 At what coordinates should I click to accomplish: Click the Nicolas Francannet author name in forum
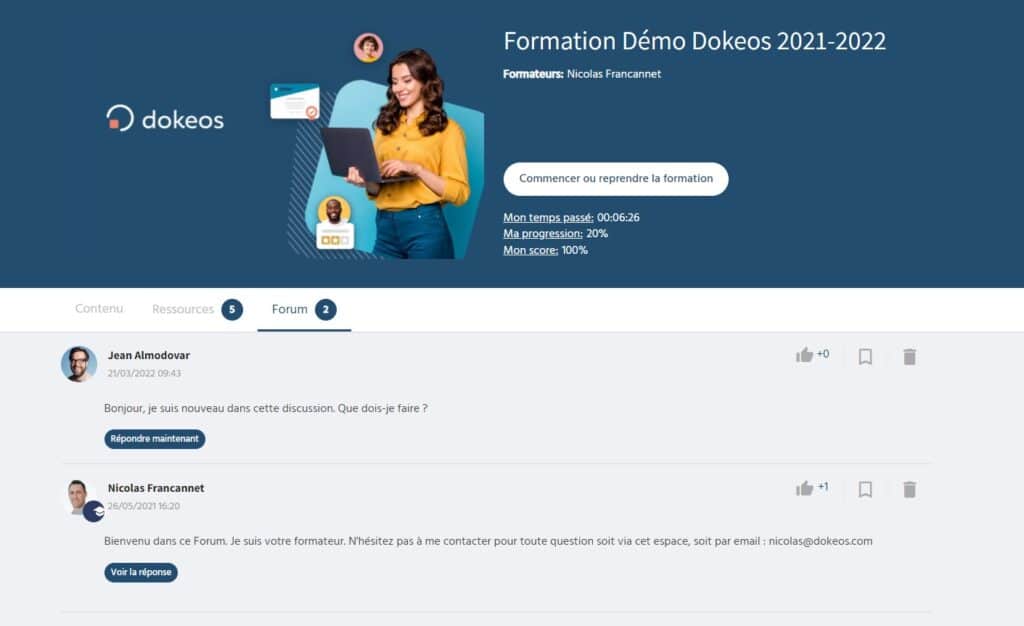click(156, 488)
